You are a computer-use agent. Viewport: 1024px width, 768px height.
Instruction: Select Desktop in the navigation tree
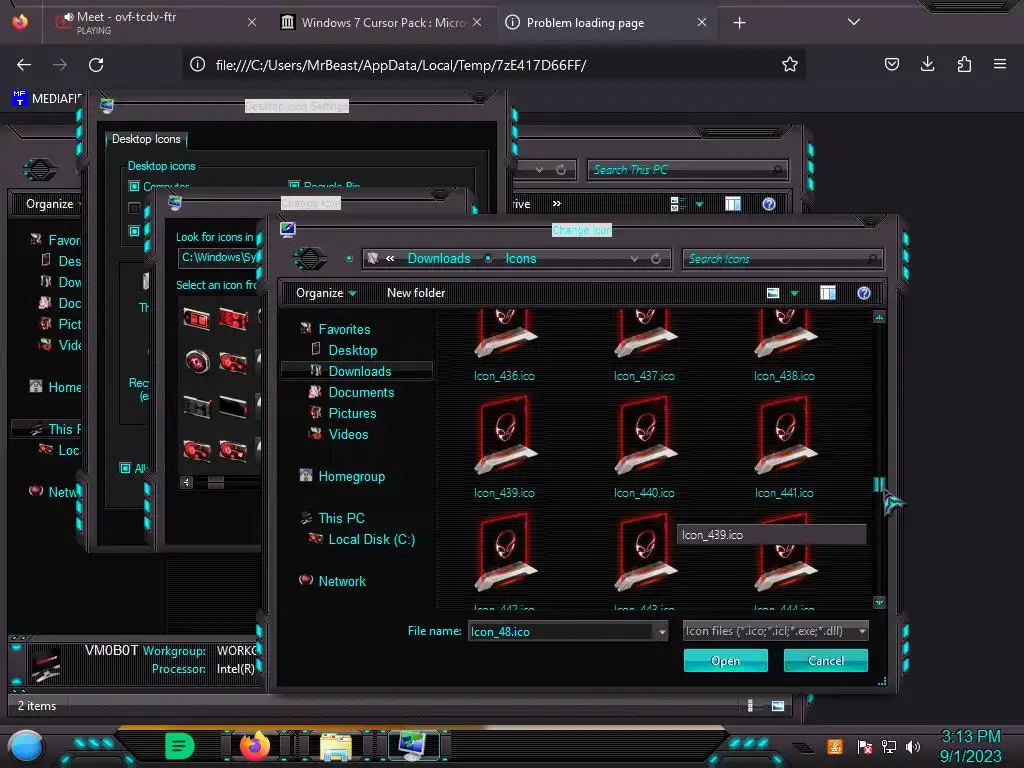353,350
